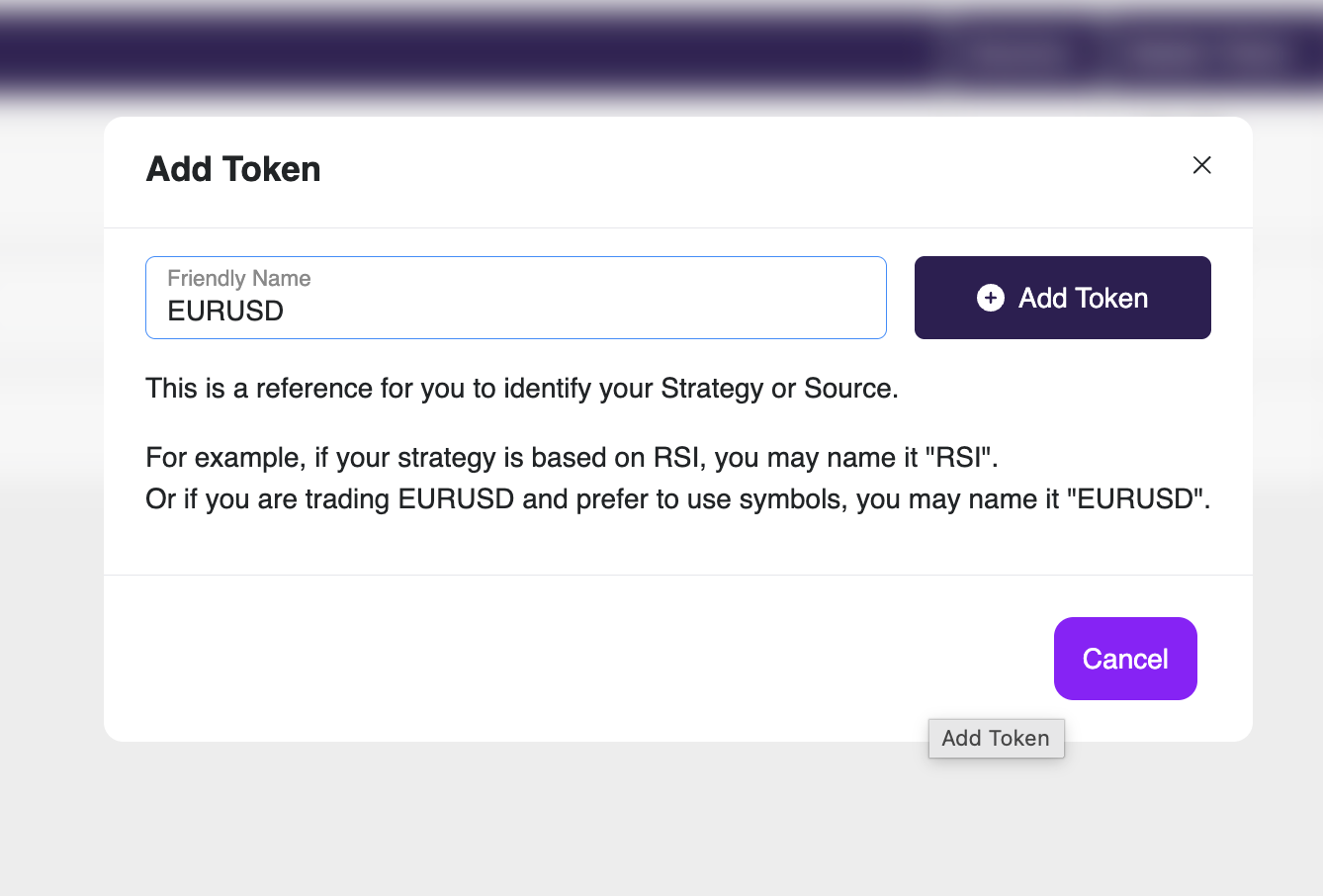Click the line starting with 'Or if you are trading'
The width and height of the screenshot is (1323, 896).
[x=677, y=499]
